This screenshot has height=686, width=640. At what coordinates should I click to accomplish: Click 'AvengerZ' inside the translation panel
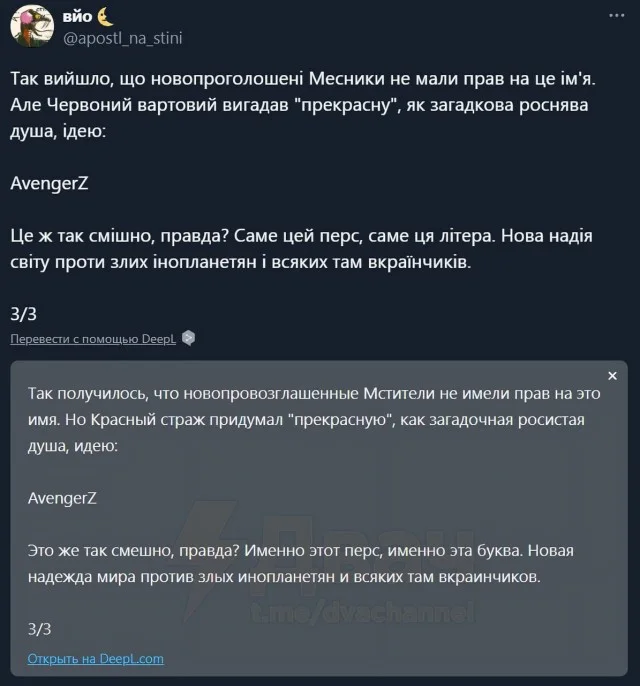(60, 497)
